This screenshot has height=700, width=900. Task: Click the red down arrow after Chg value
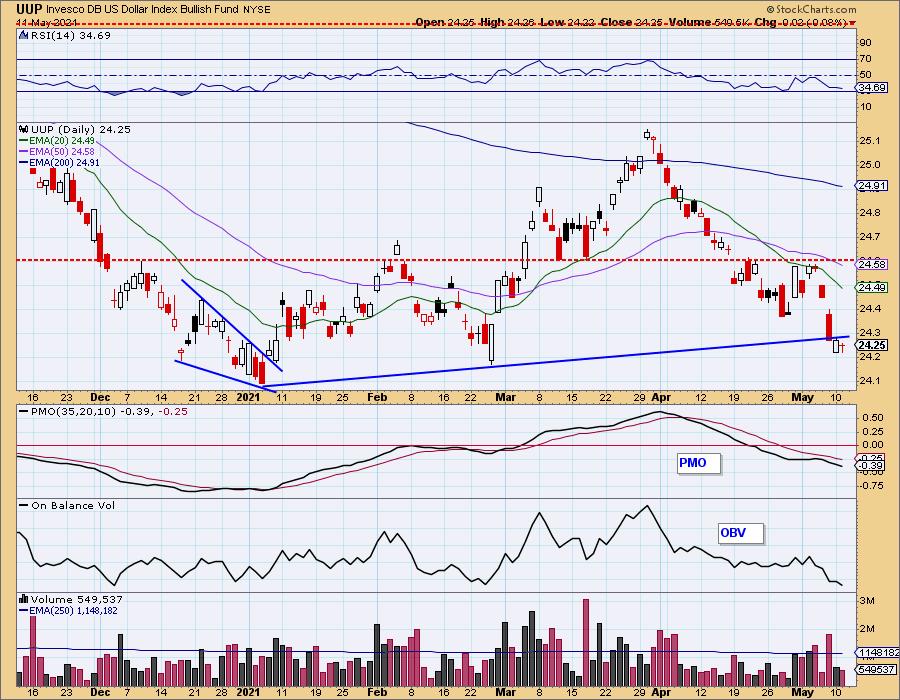[852, 22]
